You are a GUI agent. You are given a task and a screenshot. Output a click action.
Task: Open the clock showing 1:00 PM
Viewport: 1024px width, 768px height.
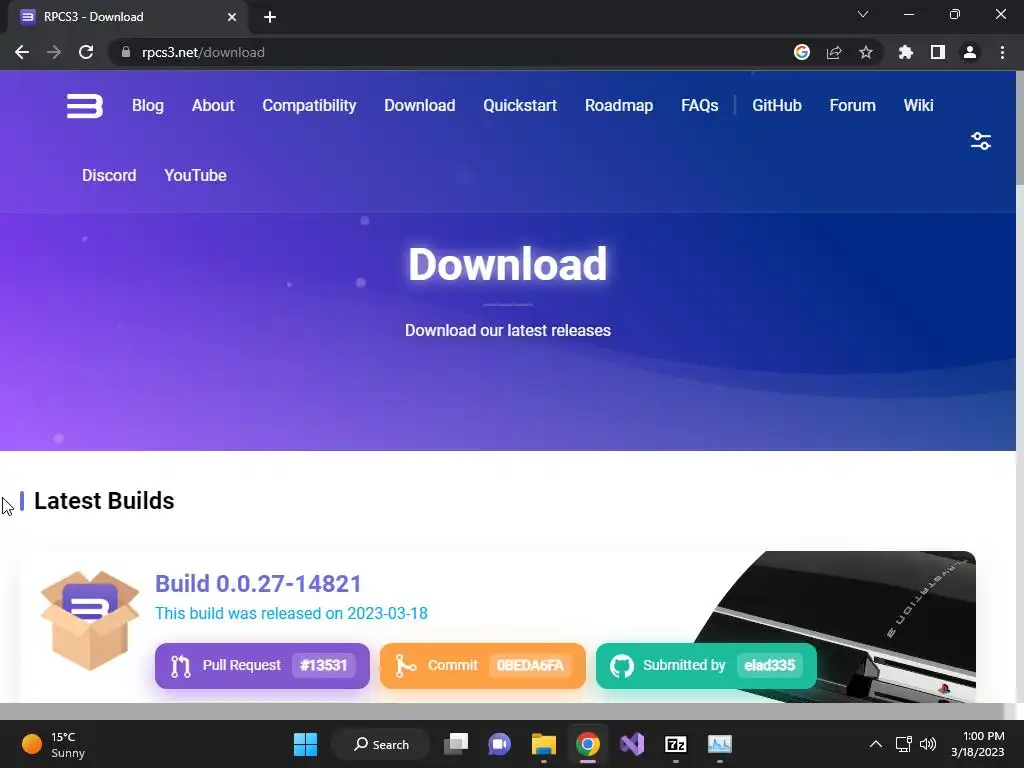coord(977,744)
